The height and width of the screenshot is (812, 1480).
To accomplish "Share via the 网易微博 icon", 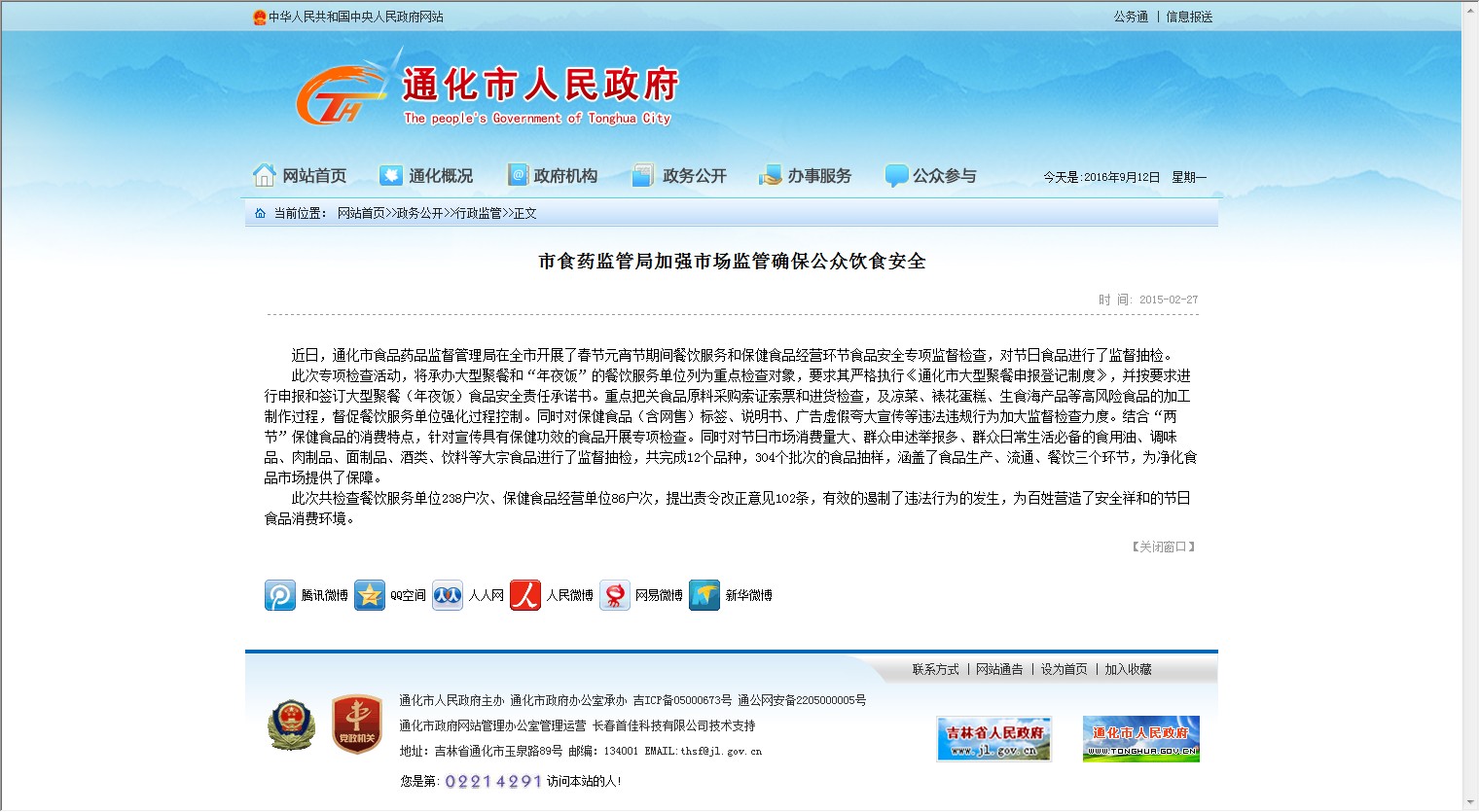I will 615,595.
